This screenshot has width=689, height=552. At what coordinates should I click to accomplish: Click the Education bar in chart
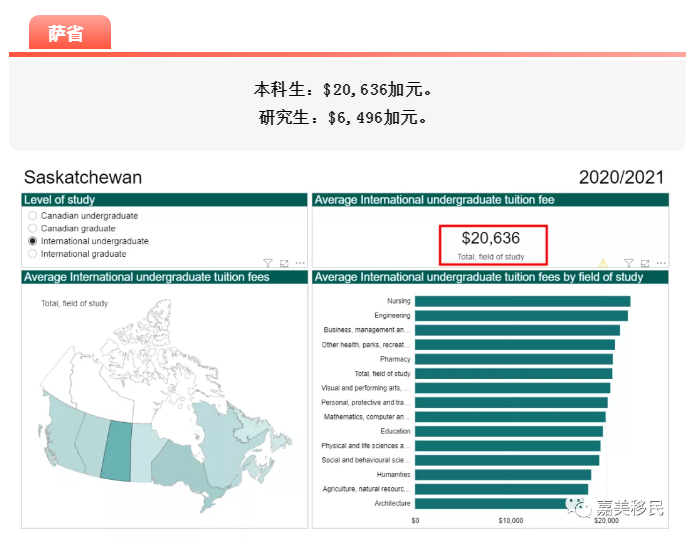(508, 432)
